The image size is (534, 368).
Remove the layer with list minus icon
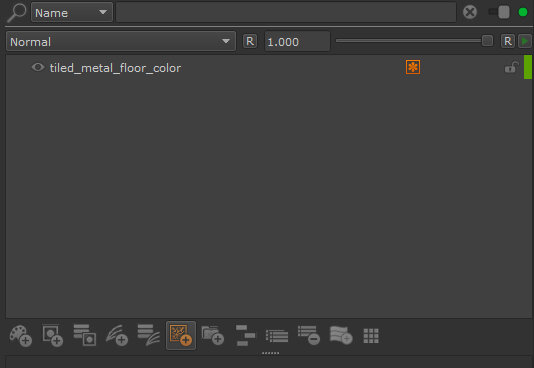tap(309, 335)
